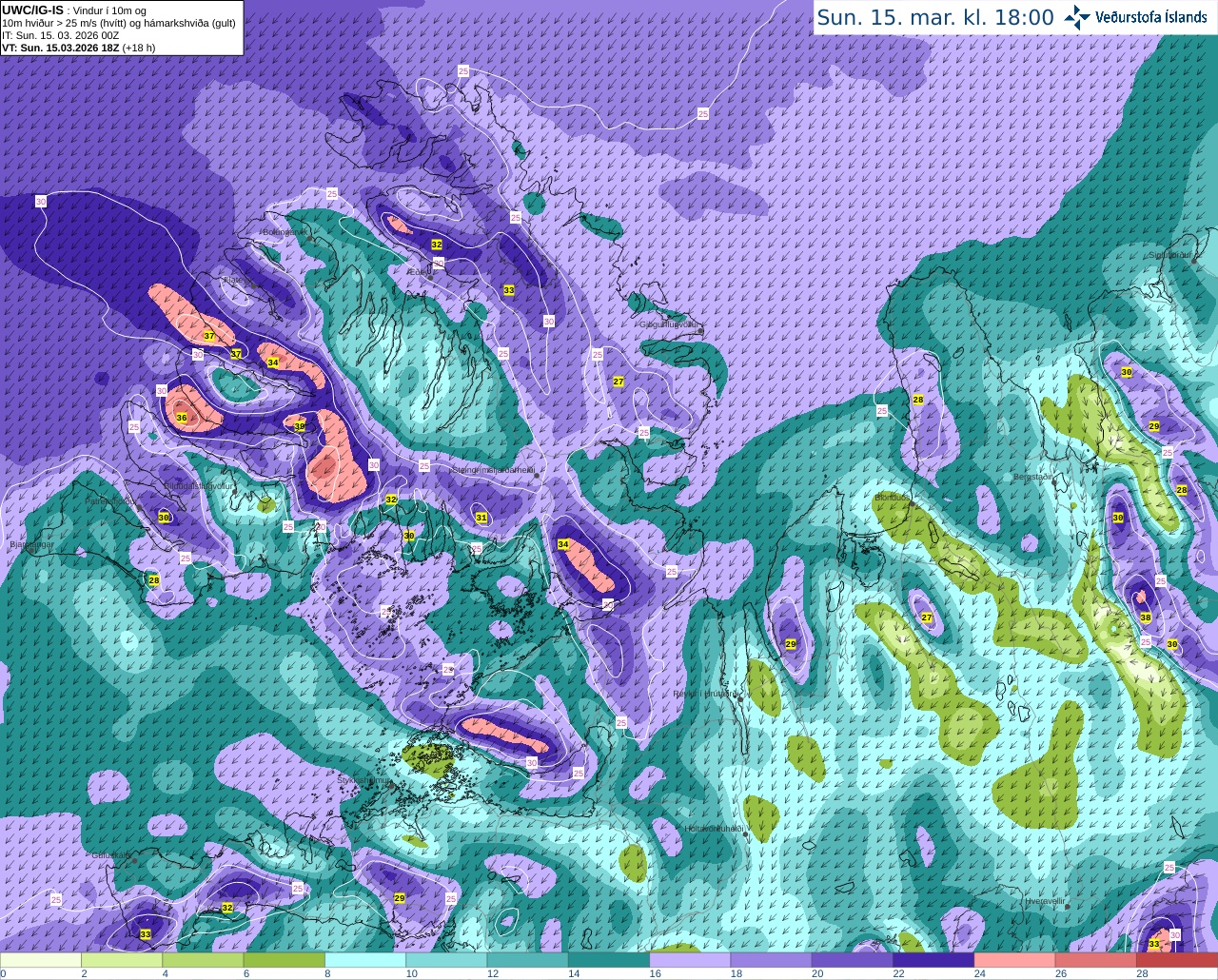Click the Gufuskálar station label
Viewport: 1218px width, 980px height.
tap(110, 855)
